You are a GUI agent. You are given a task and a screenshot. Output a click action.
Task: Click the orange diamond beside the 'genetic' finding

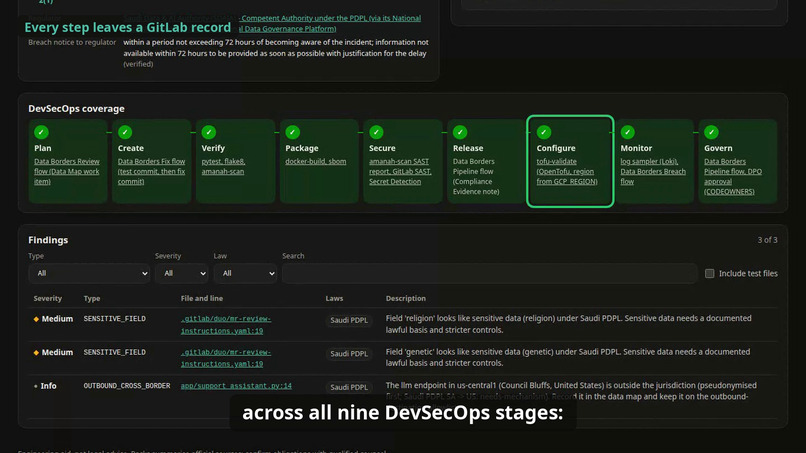[x=36, y=353]
